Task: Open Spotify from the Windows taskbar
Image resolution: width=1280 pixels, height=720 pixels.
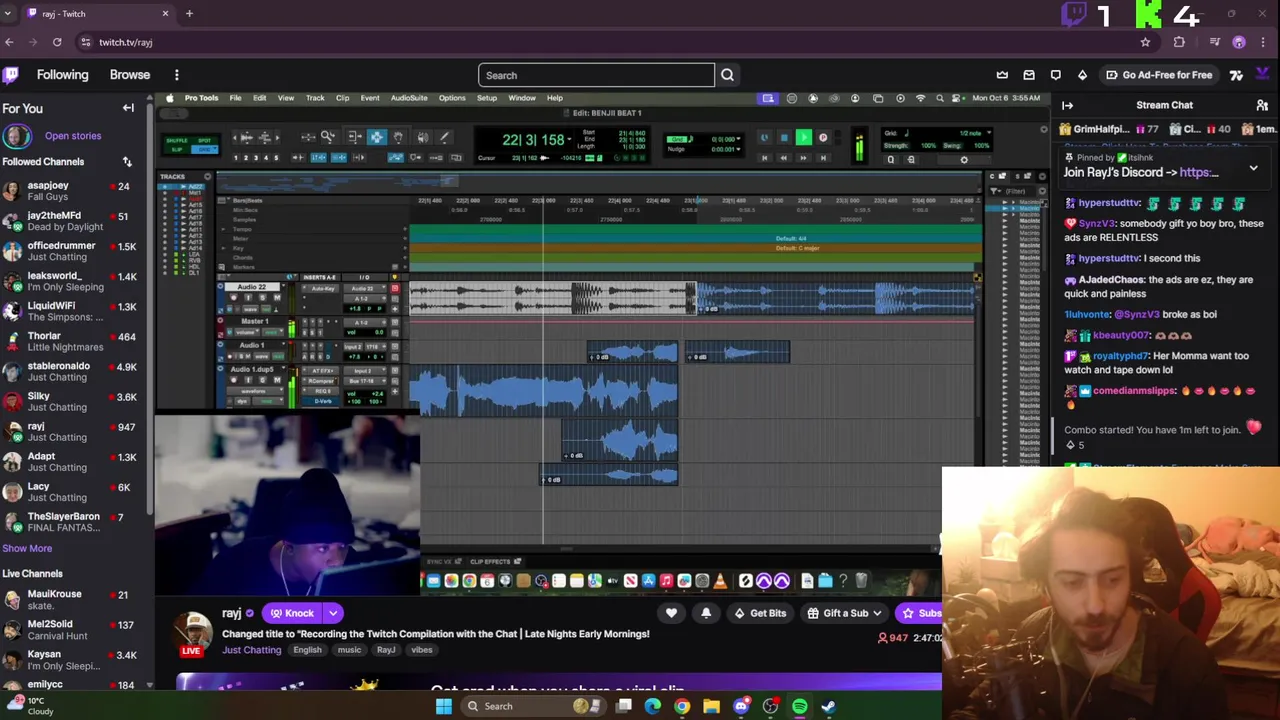Action: (800, 706)
